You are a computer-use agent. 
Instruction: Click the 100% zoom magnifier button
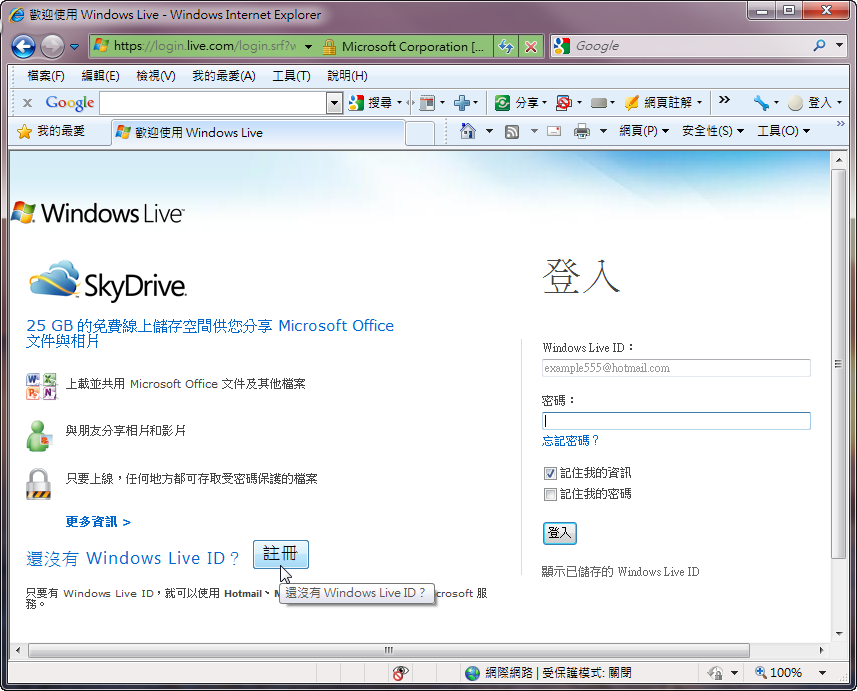pyautogui.click(x=779, y=672)
